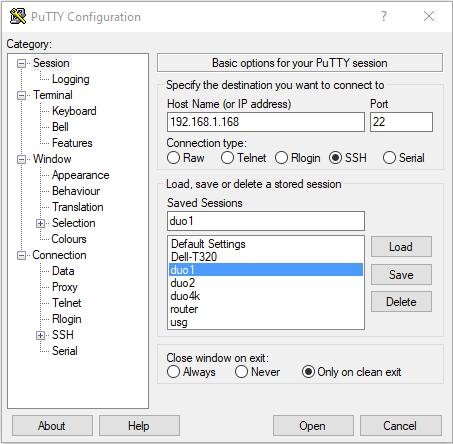
Task: Select the duo1 session in the list
Action: [266, 270]
